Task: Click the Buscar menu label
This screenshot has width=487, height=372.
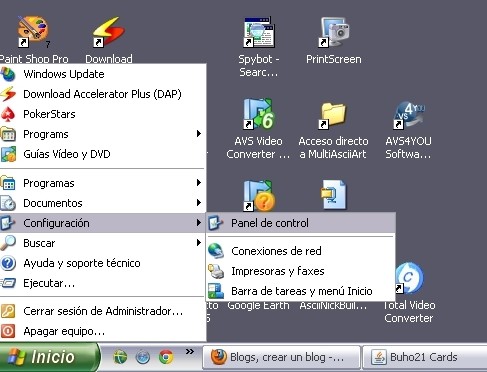Action: 39,243
